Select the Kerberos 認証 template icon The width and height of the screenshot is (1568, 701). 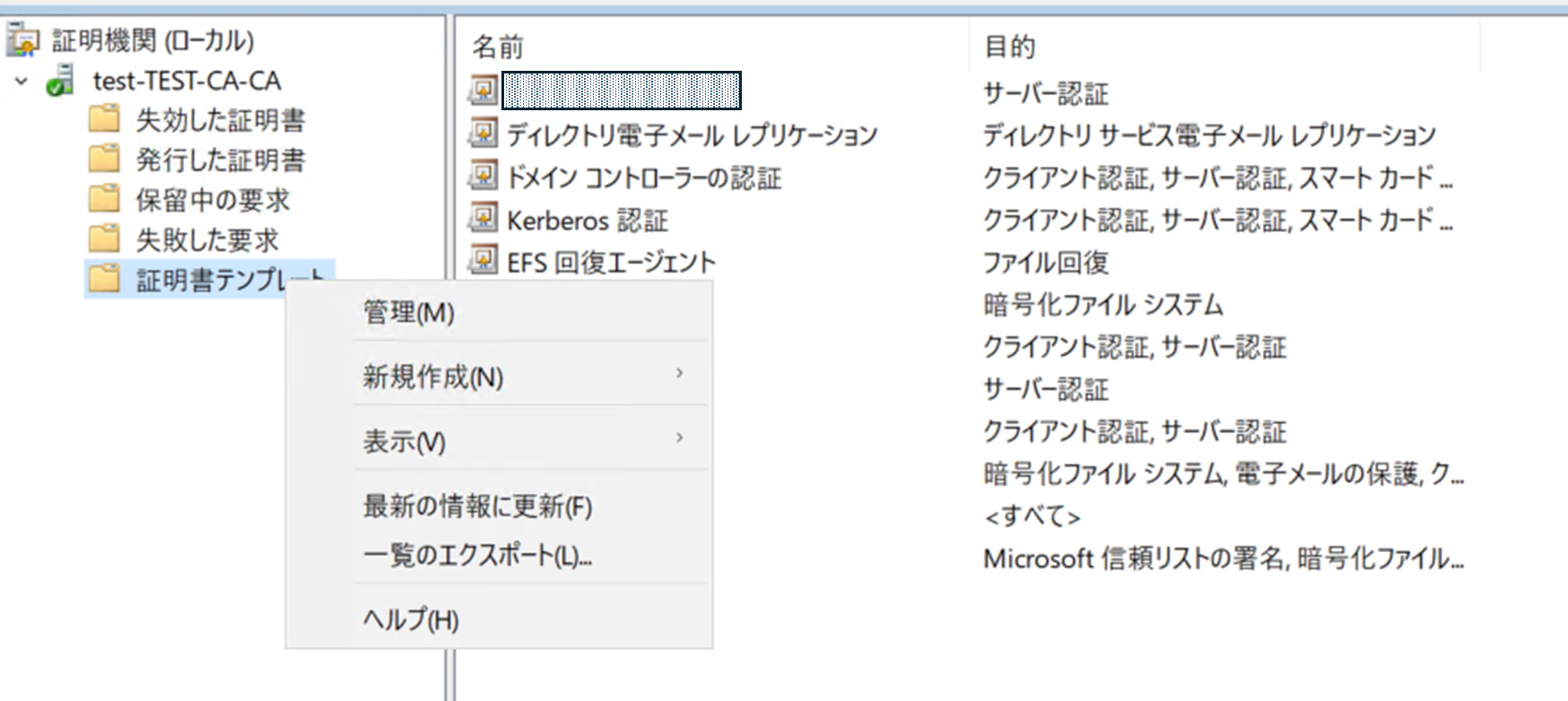tap(483, 219)
